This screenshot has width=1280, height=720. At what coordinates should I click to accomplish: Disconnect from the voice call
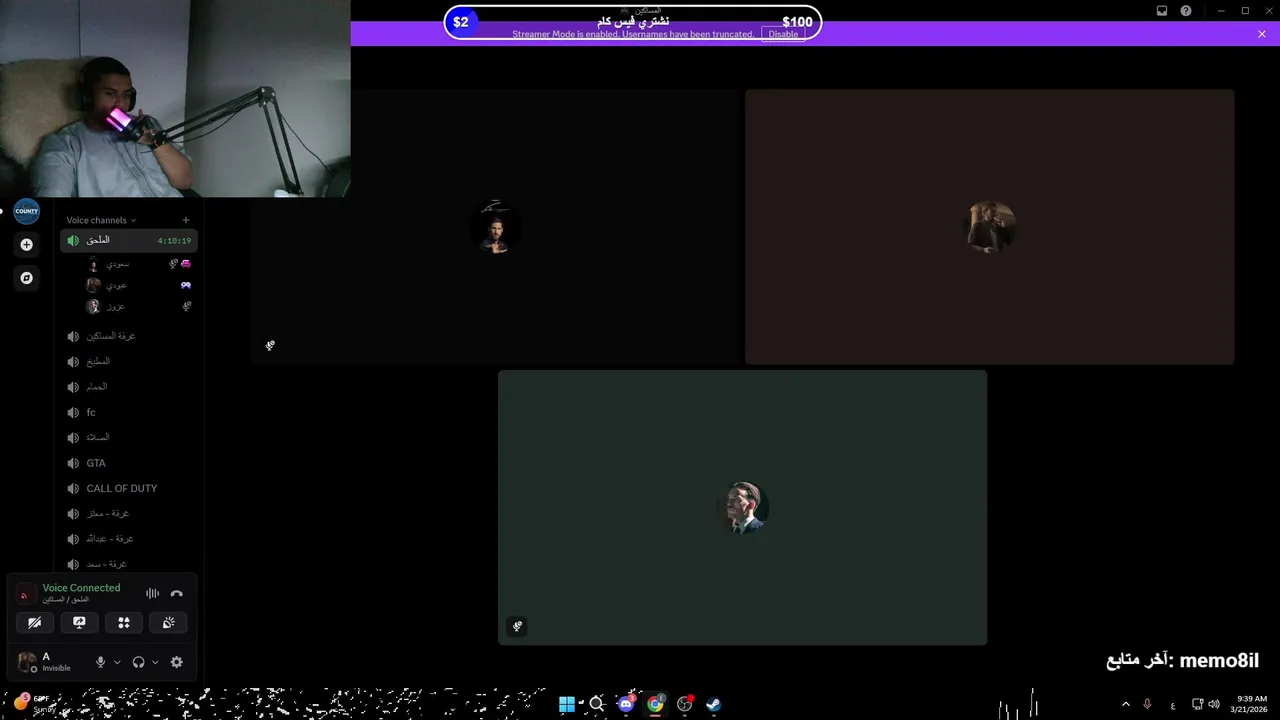click(177, 593)
